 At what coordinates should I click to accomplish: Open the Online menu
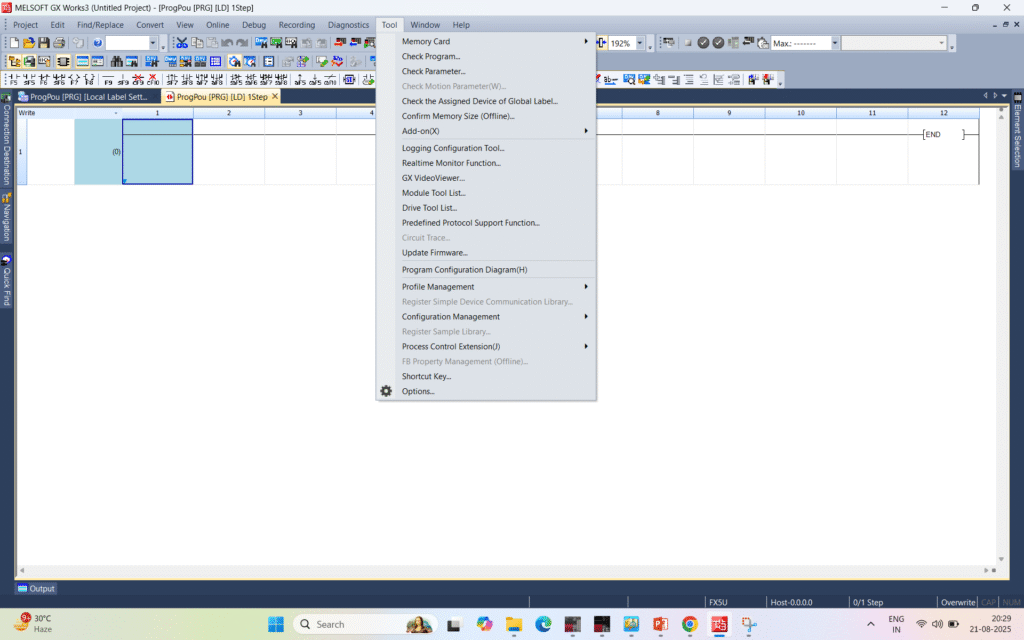click(217, 25)
